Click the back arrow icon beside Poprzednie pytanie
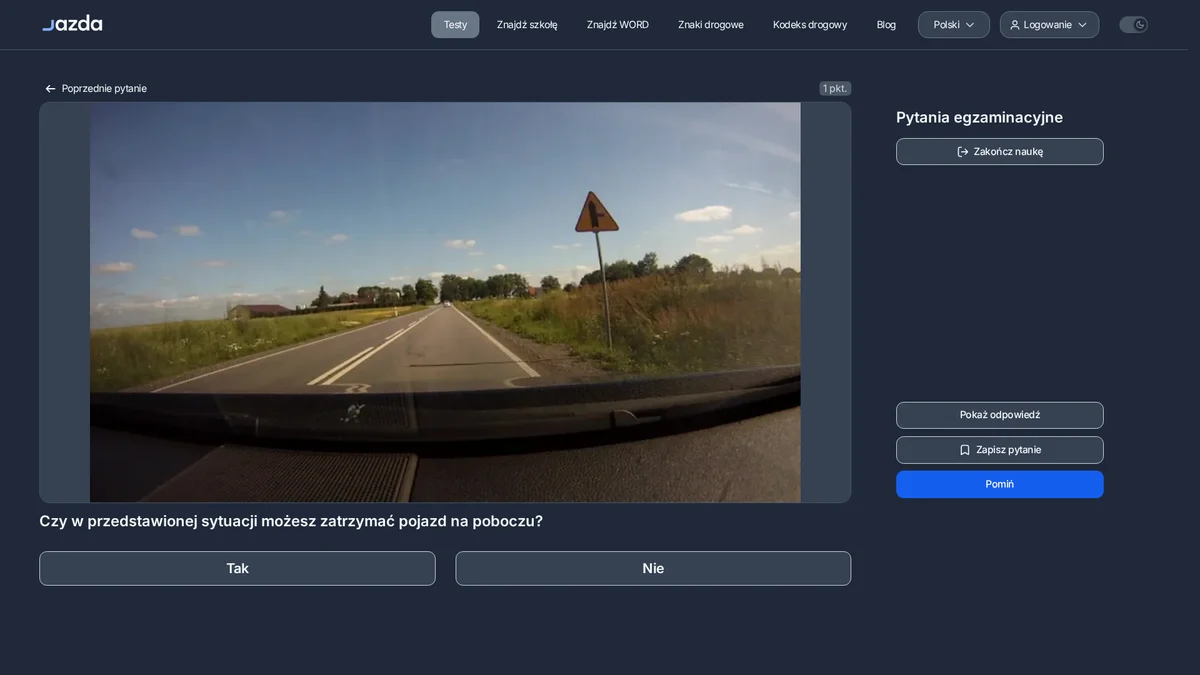This screenshot has height=675, width=1200. (50, 89)
